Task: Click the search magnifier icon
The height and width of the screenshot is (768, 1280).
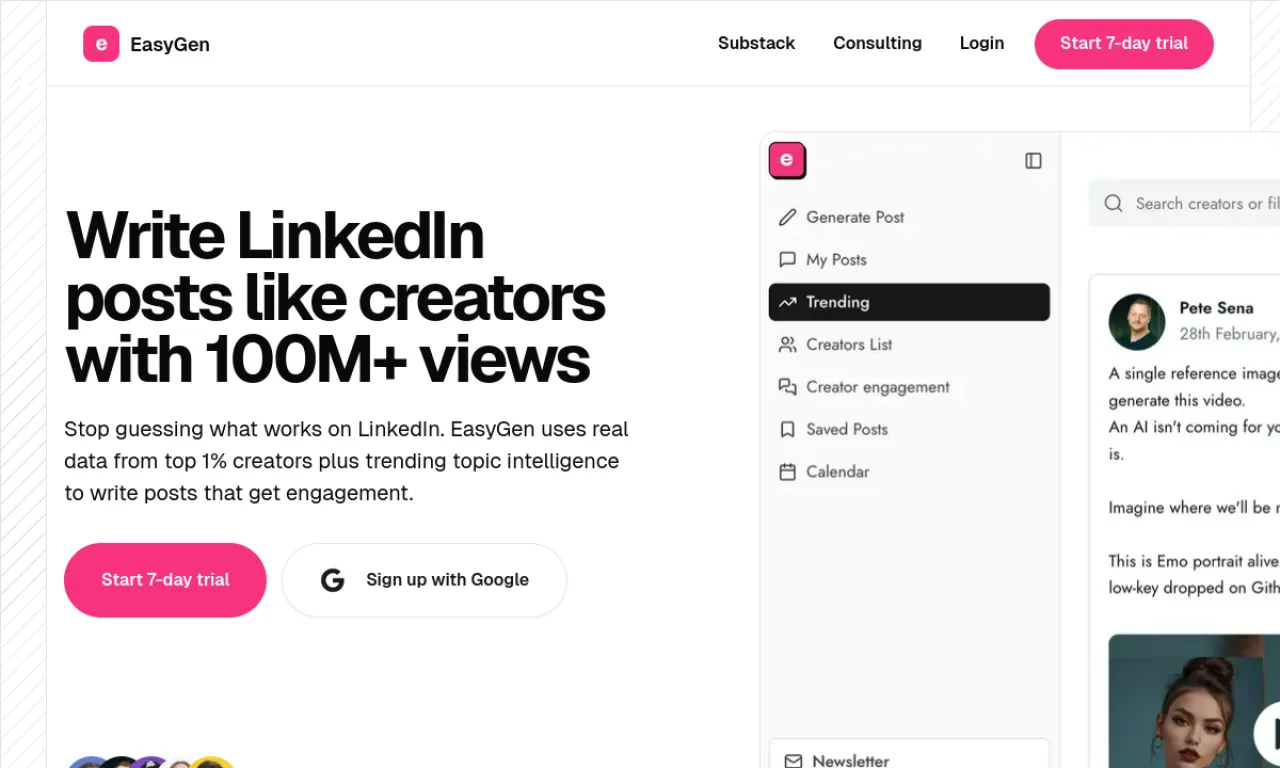Action: click(1113, 204)
